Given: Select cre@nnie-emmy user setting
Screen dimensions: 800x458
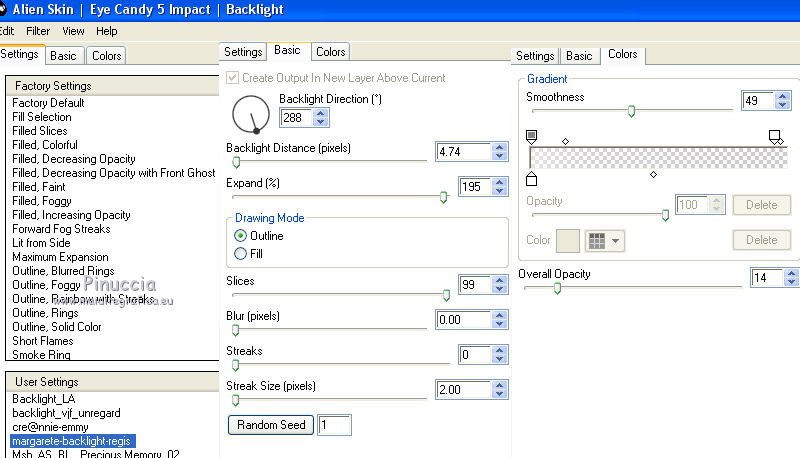Looking at the screenshot, I should coord(50,427).
